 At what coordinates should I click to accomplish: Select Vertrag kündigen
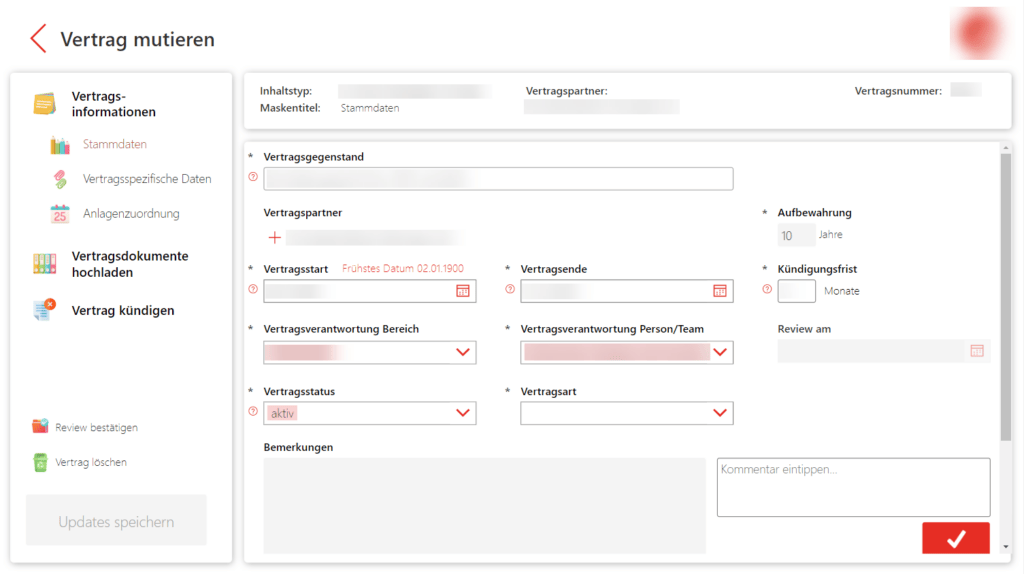tap(123, 310)
